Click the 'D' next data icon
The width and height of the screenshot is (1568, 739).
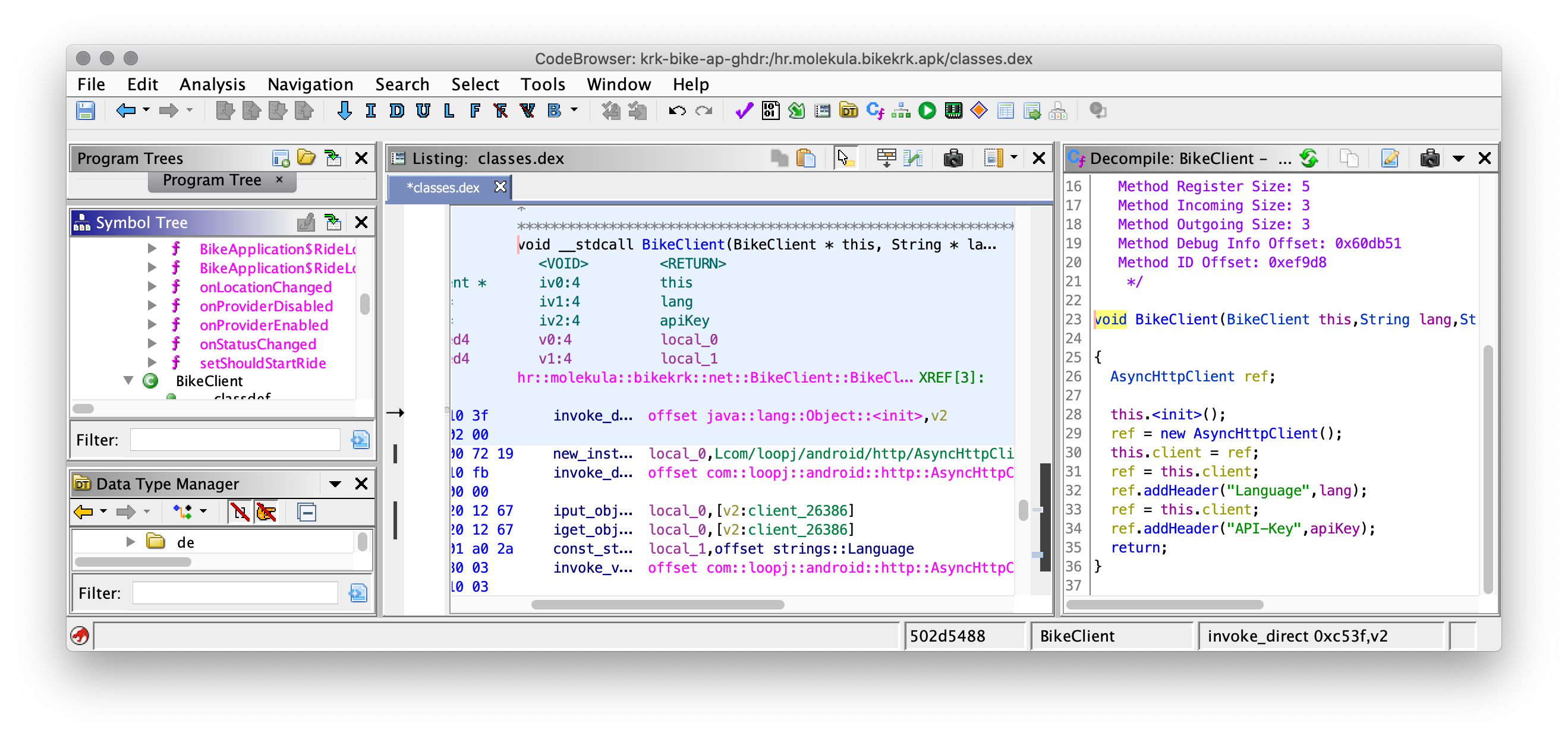[397, 110]
